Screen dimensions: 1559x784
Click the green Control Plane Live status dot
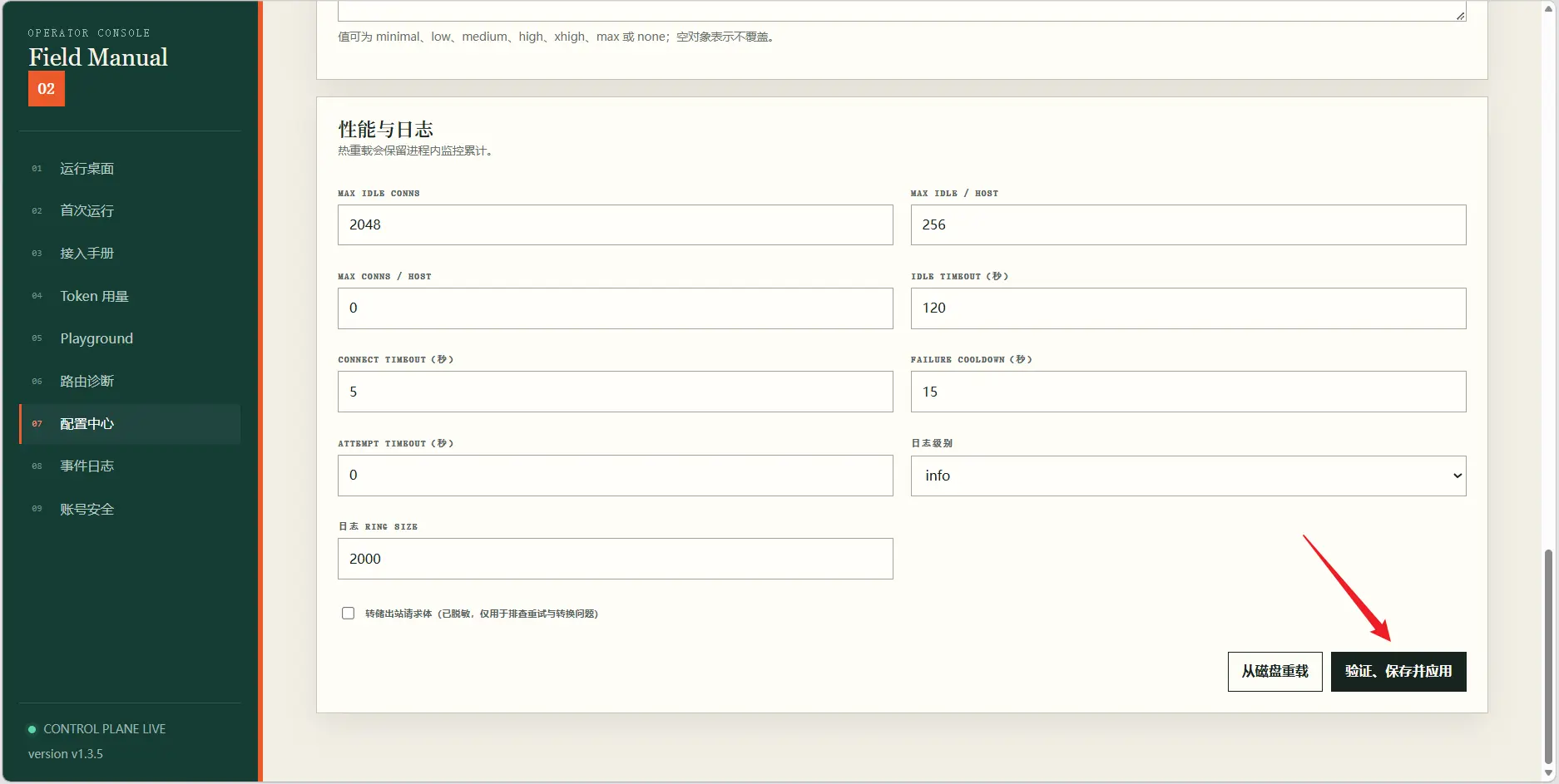tap(32, 729)
